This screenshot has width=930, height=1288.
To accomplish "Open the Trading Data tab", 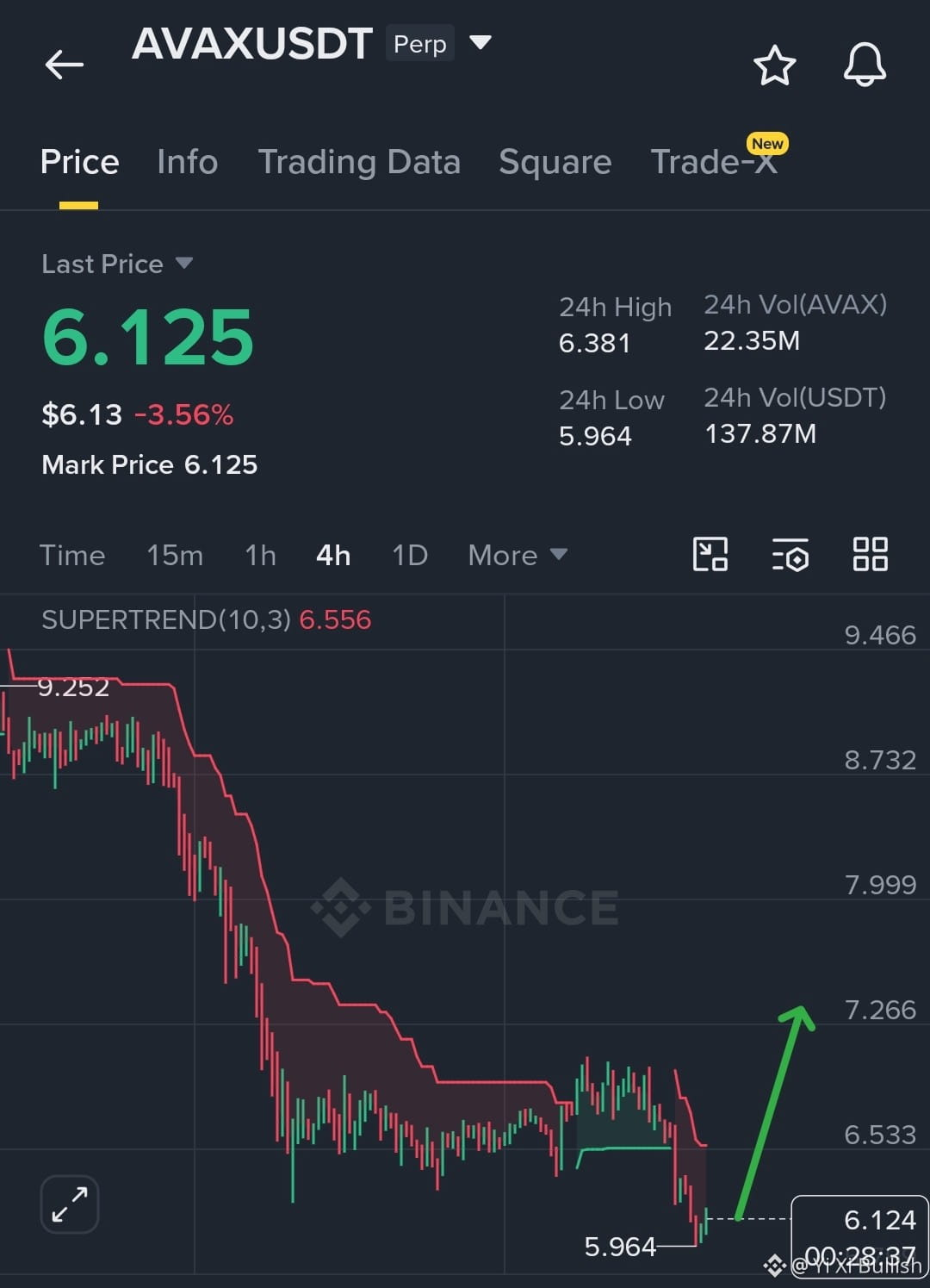I will pyautogui.click(x=359, y=162).
